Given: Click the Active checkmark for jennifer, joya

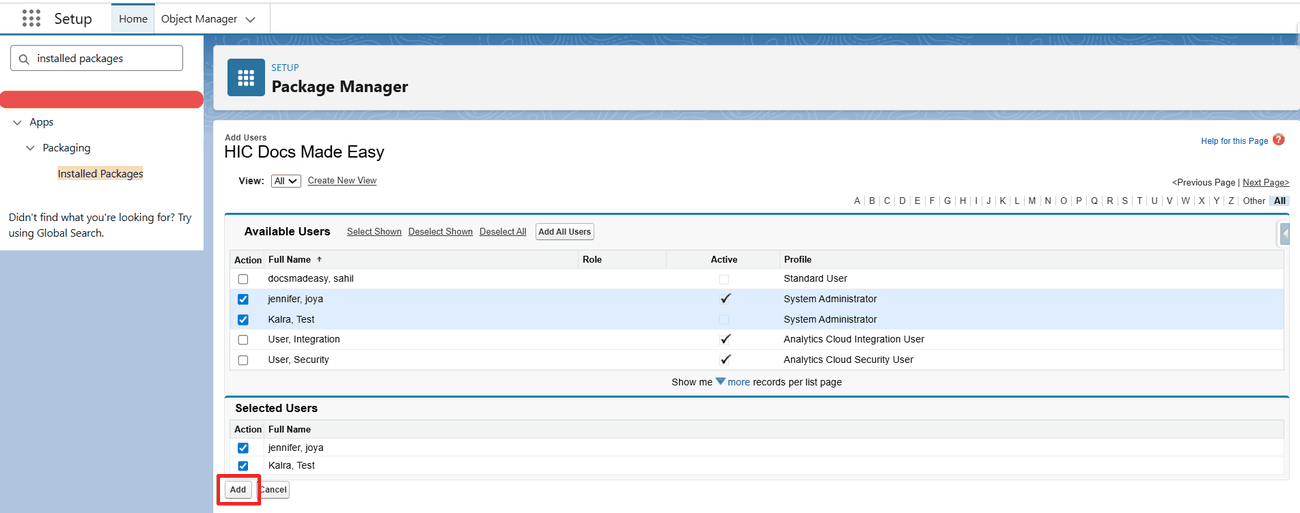Looking at the screenshot, I should coord(725,299).
